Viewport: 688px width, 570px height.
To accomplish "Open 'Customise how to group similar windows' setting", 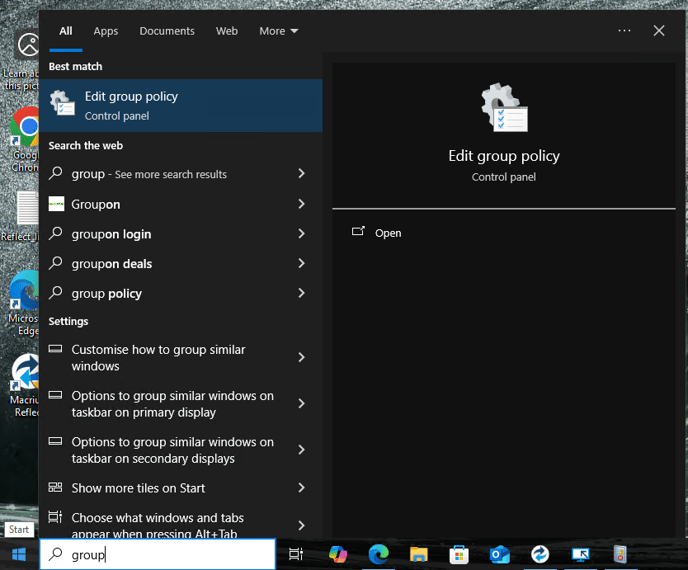I will (x=181, y=358).
